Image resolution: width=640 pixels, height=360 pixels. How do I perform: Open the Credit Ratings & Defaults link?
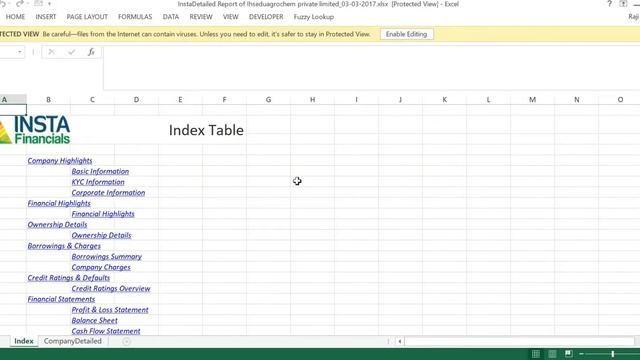pyautogui.click(x=69, y=278)
